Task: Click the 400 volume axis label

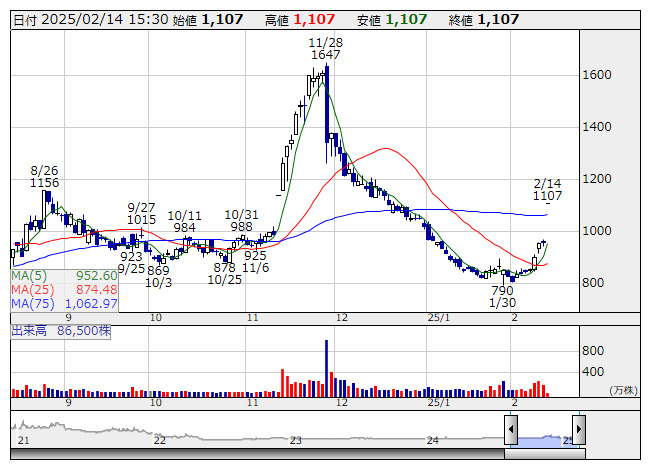Action: click(593, 372)
